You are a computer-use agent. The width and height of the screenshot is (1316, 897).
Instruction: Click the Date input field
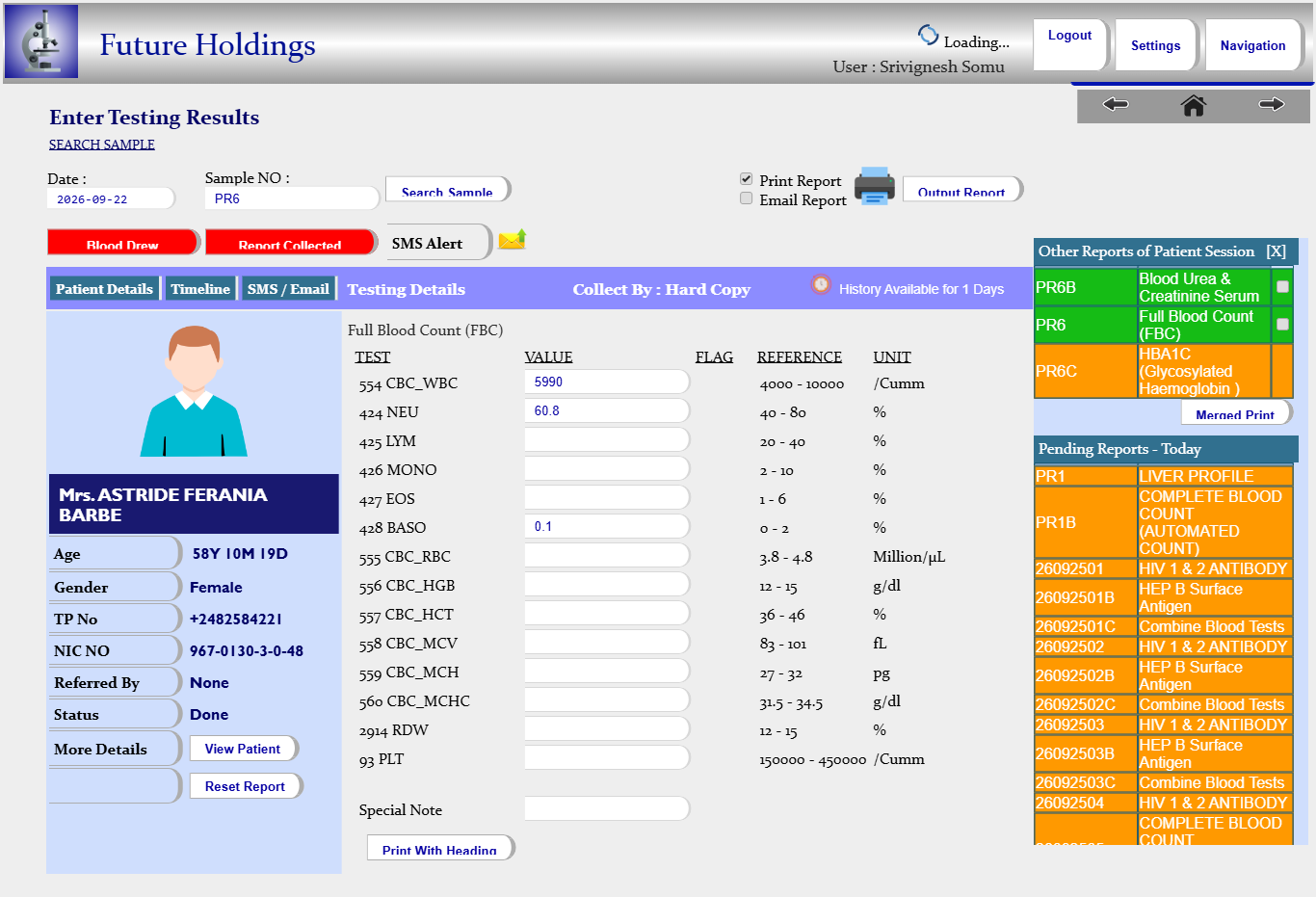coord(111,198)
